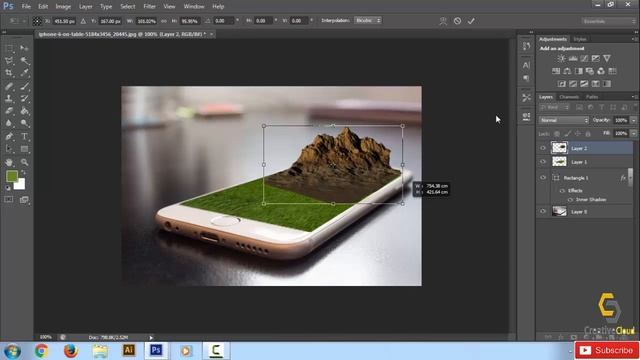
Task: Select the Horizontal Type tool
Action: pos(24,136)
